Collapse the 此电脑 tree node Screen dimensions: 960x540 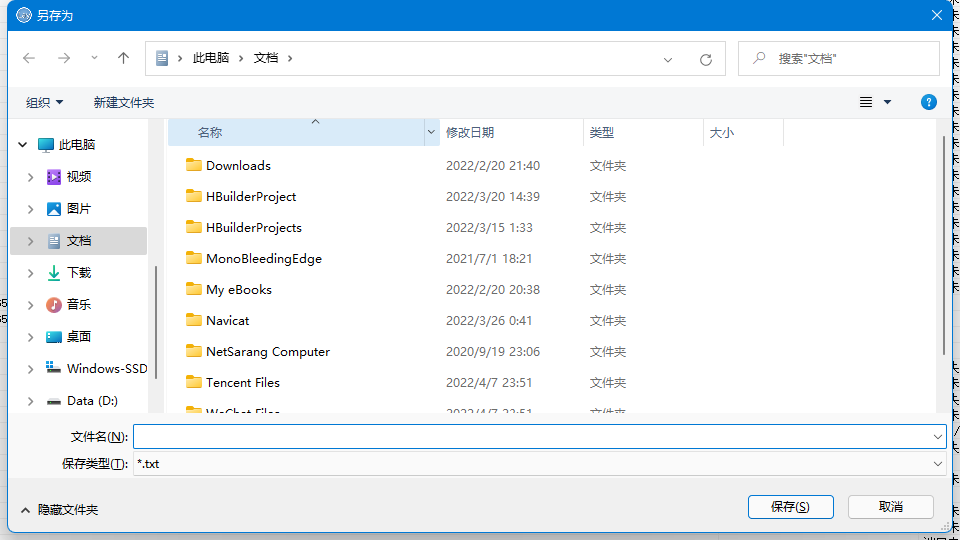pyautogui.click(x=23, y=144)
